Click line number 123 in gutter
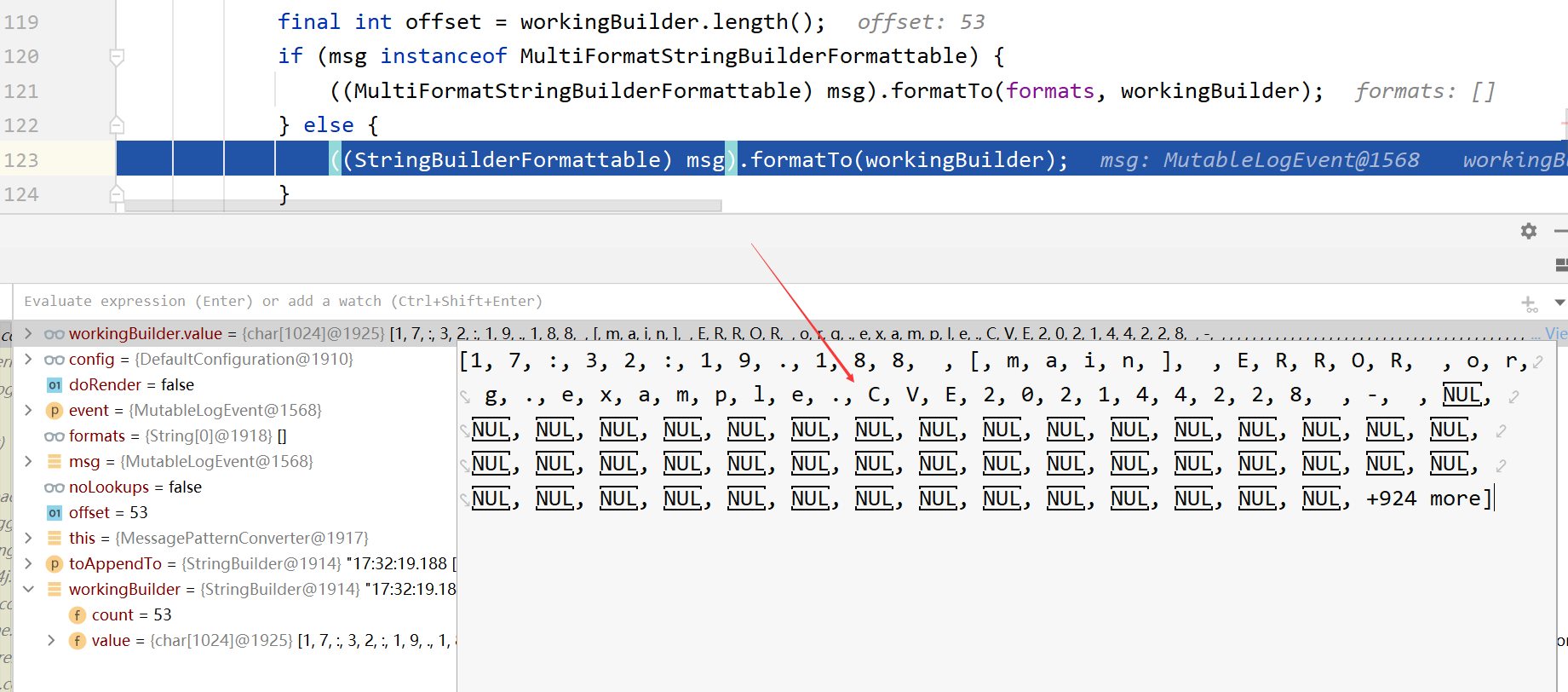This screenshot has width=1568, height=692. (x=21, y=160)
